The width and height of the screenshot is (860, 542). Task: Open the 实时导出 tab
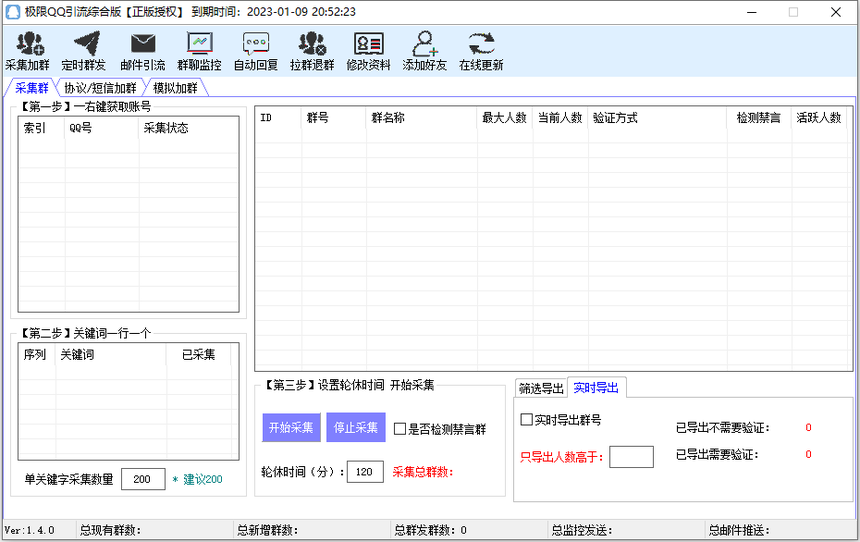[x=596, y=388]
